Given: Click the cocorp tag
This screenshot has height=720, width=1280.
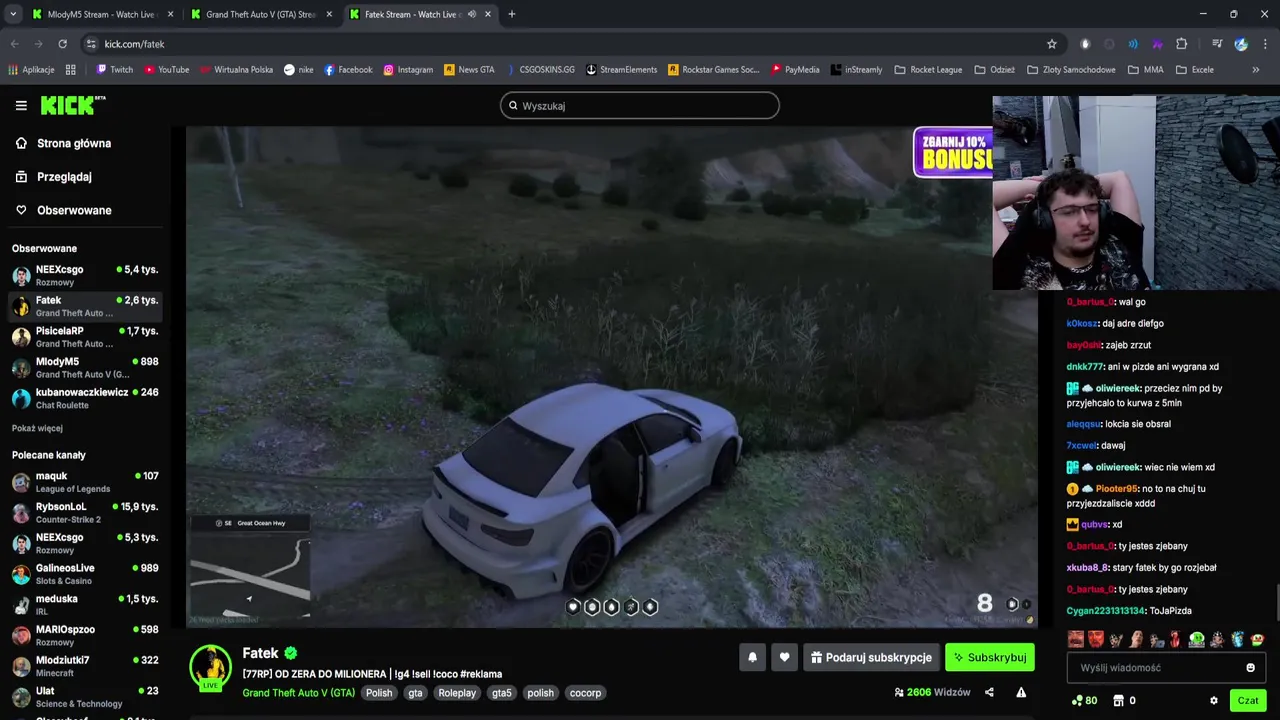Looking at the screenshot, I should pos(585,693).
